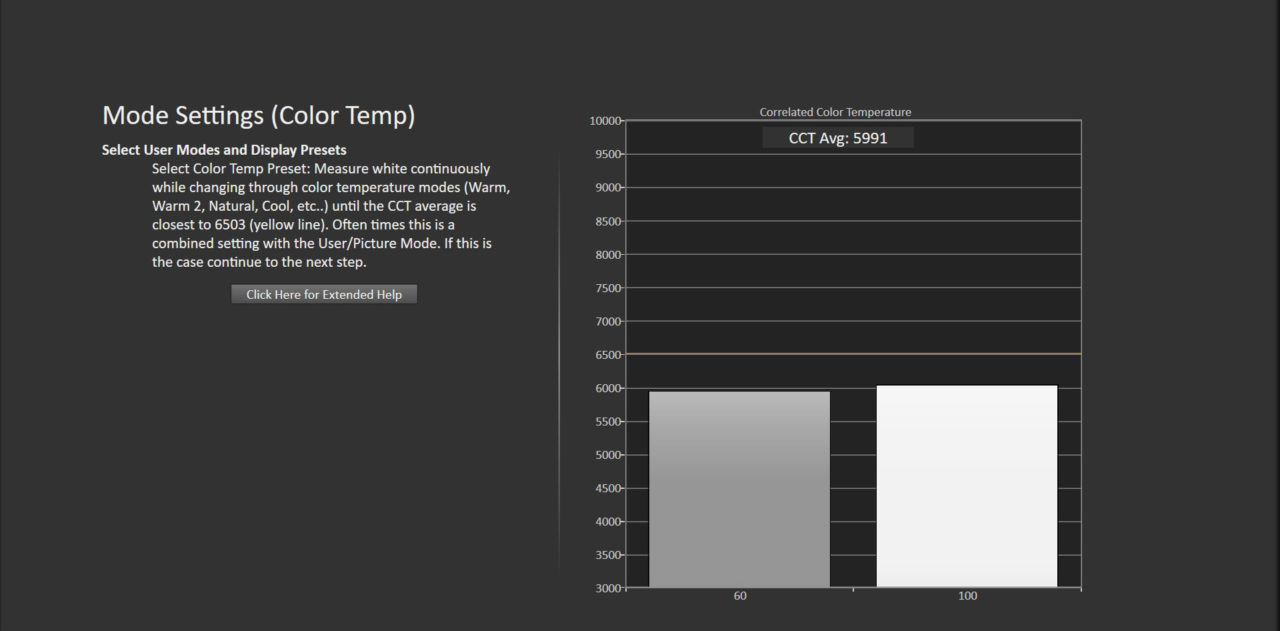
Task: Click the 4000 y-axis label
Action: [608, 522]
